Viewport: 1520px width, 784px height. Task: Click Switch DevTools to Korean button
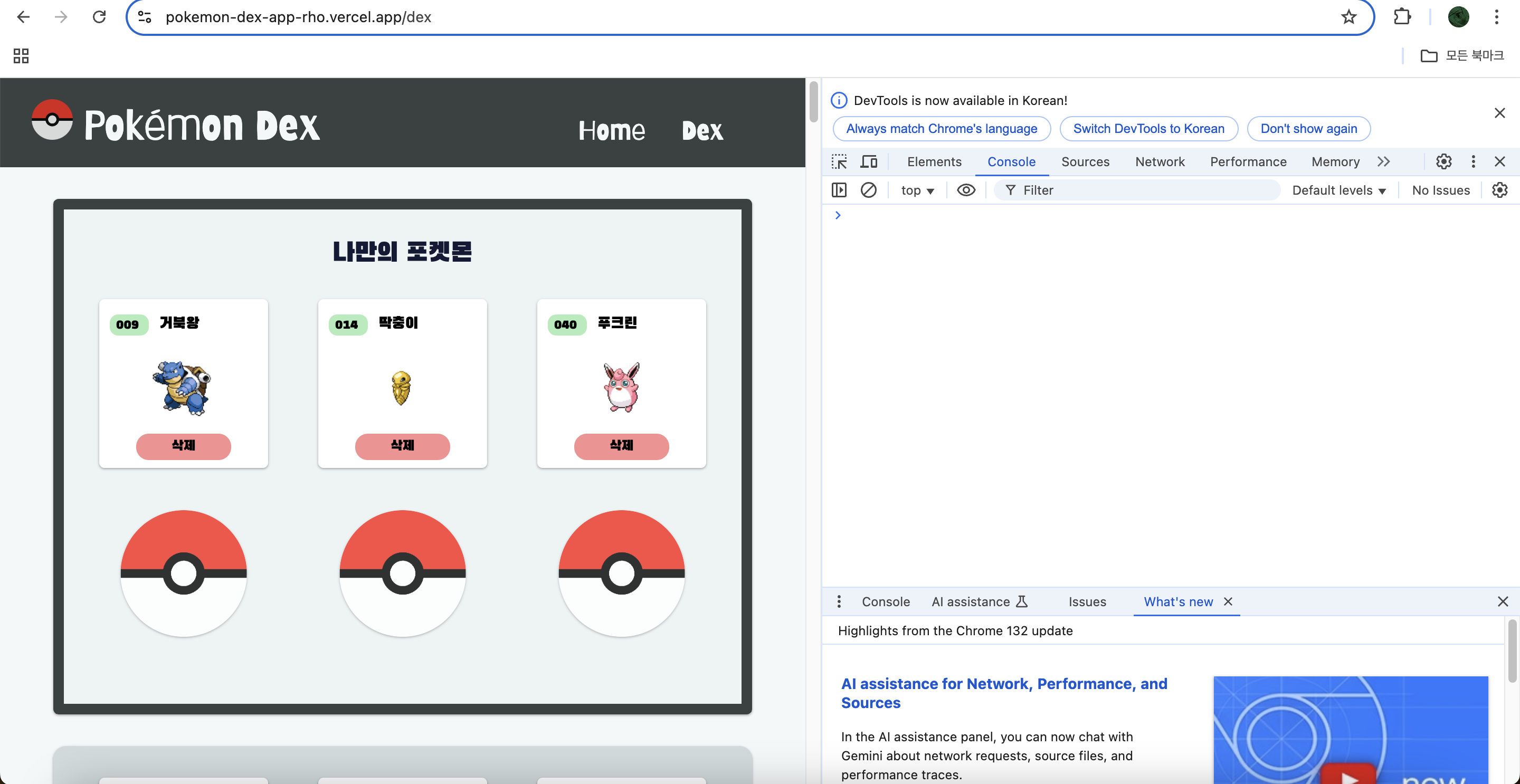(x=1148, y=129)
